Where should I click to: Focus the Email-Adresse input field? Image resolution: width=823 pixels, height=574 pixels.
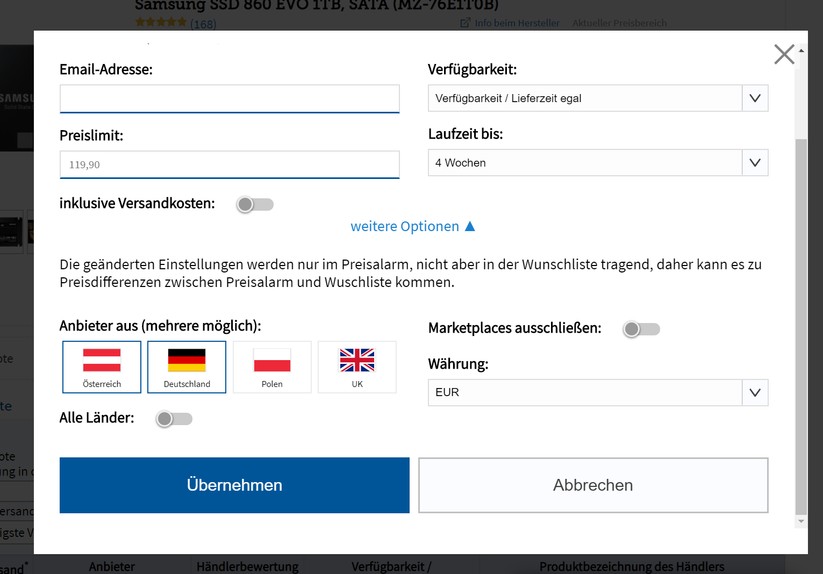coord(229,99)
